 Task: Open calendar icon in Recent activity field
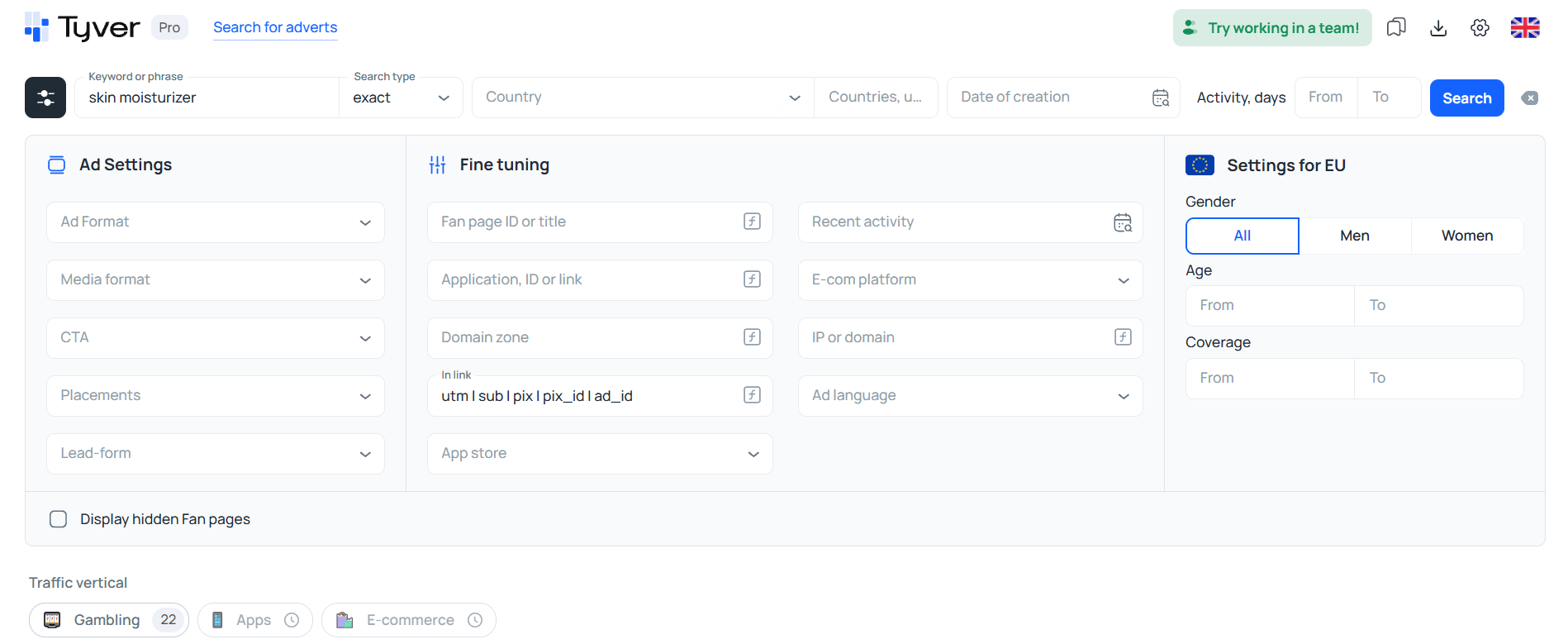pyautogui.click(x=1123, y=222)
